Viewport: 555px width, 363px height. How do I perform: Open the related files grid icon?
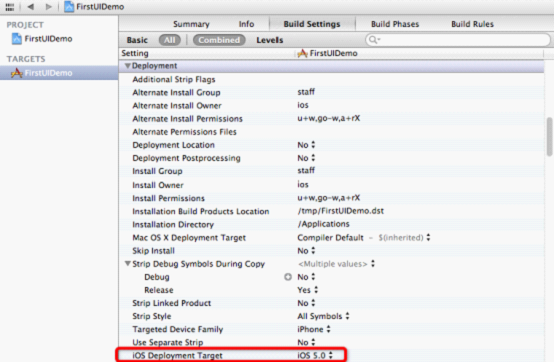pyautogui.click(x=10, y=7)
